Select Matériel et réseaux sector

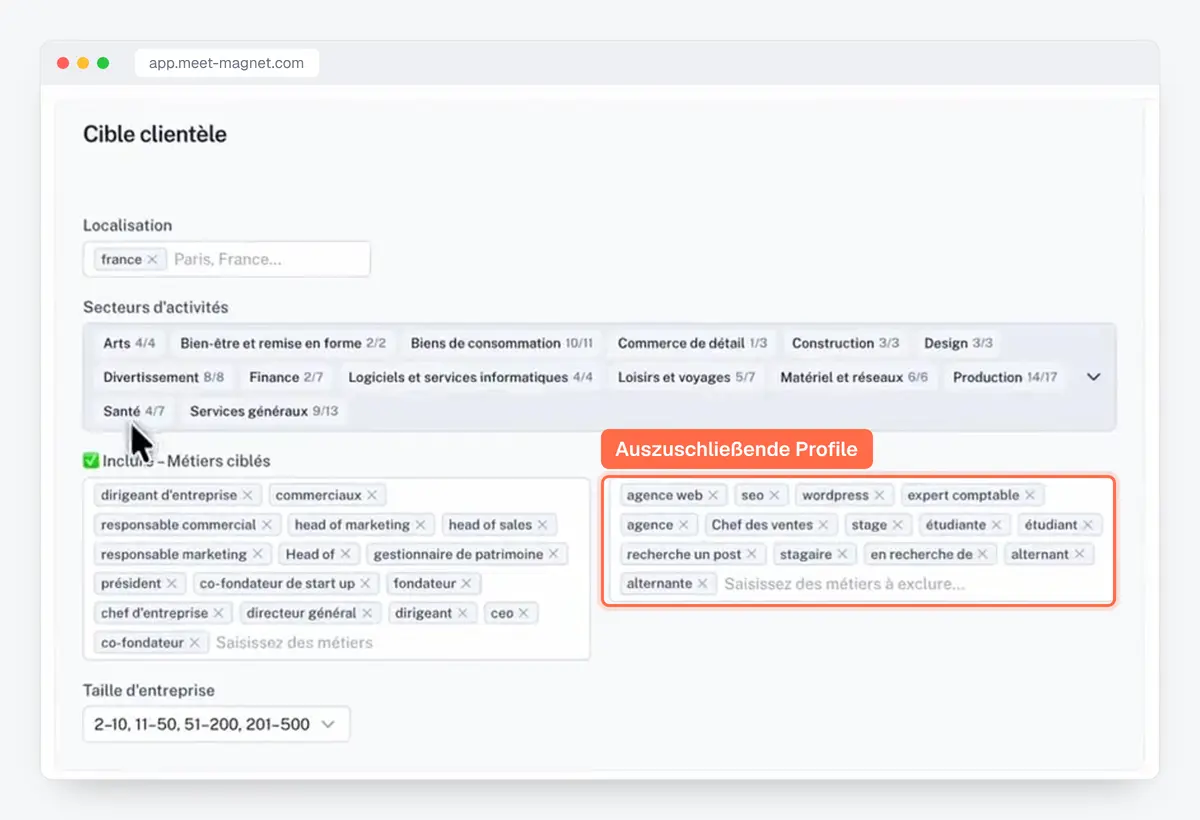(854, 377)
